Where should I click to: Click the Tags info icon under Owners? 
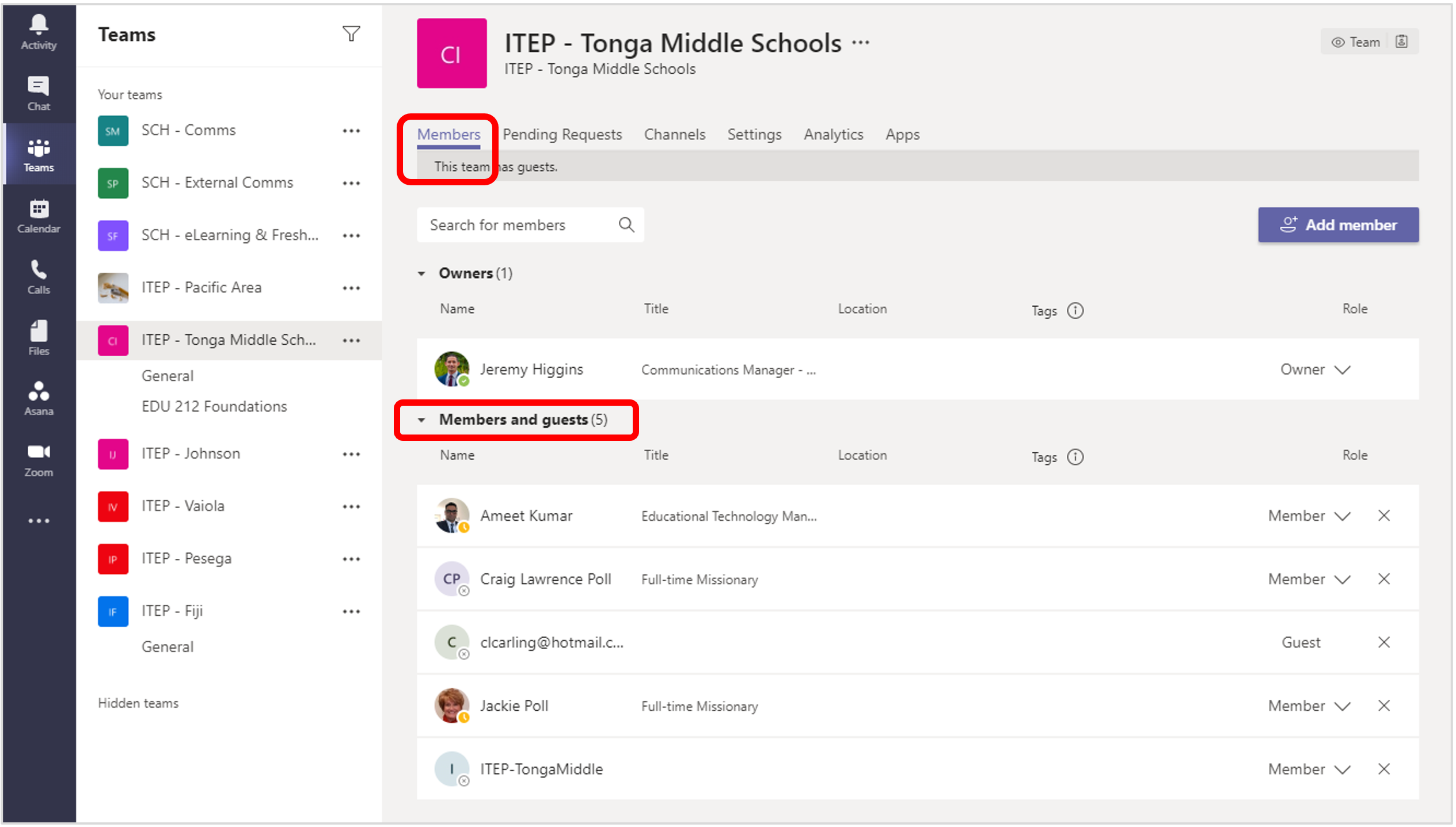pyautogui.click(x=1074, y=311)
